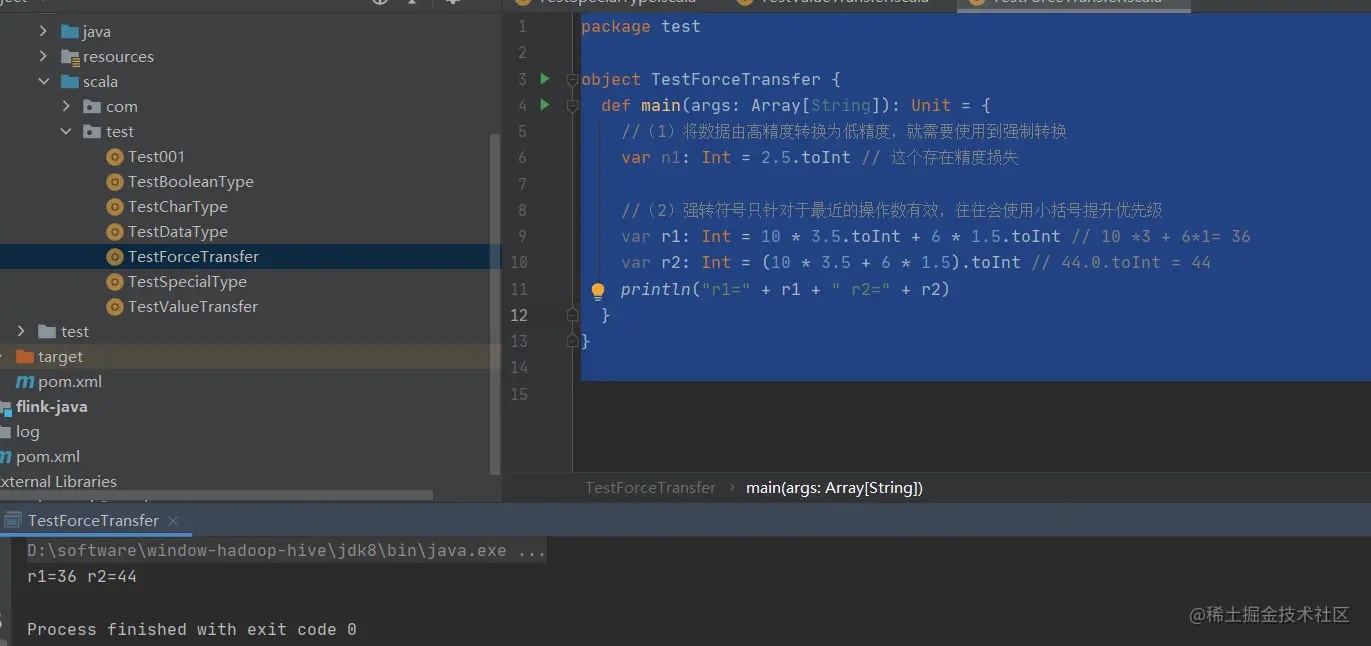Click the println statement in editor
1371x646 pixels.
tap(785, 289)
